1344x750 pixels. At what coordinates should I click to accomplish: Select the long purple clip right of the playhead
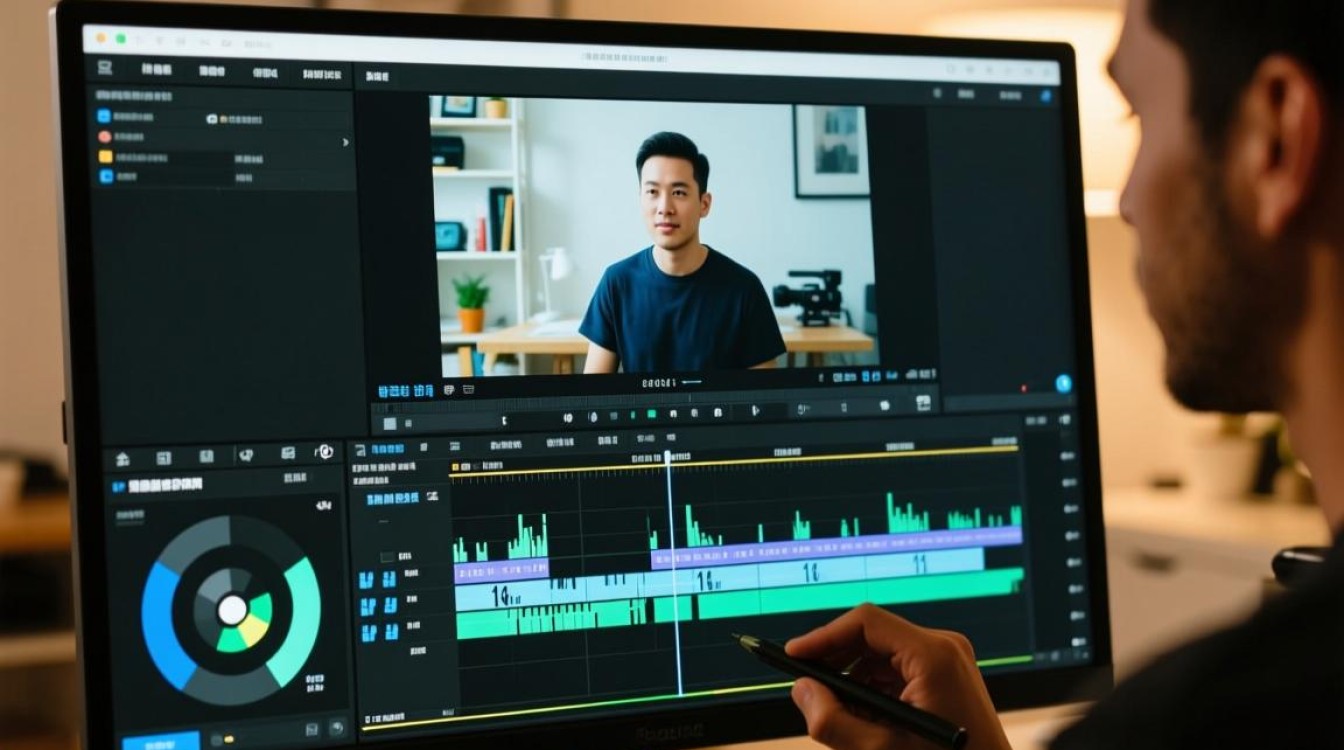(x=836, y=549)
